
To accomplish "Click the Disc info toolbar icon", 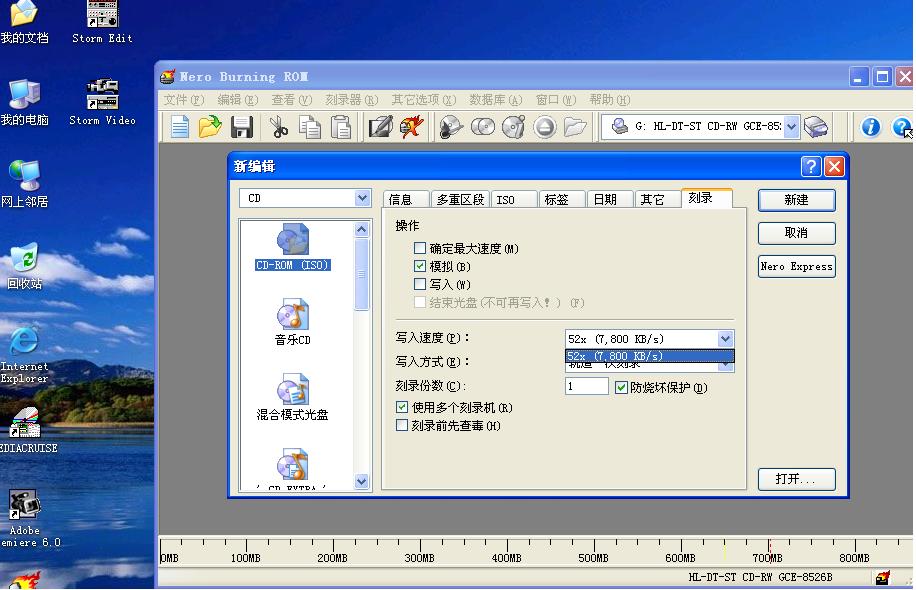I will pos(514,127).
